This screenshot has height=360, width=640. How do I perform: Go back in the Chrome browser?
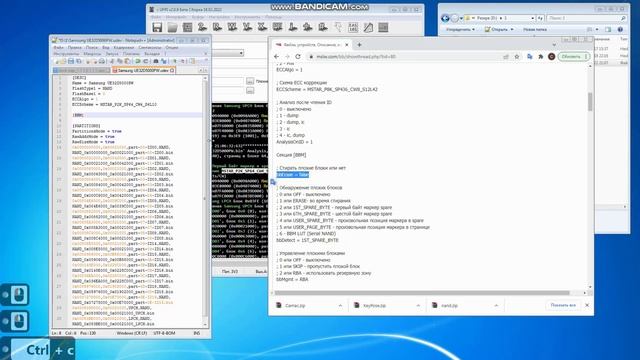[x=277, y=57]
